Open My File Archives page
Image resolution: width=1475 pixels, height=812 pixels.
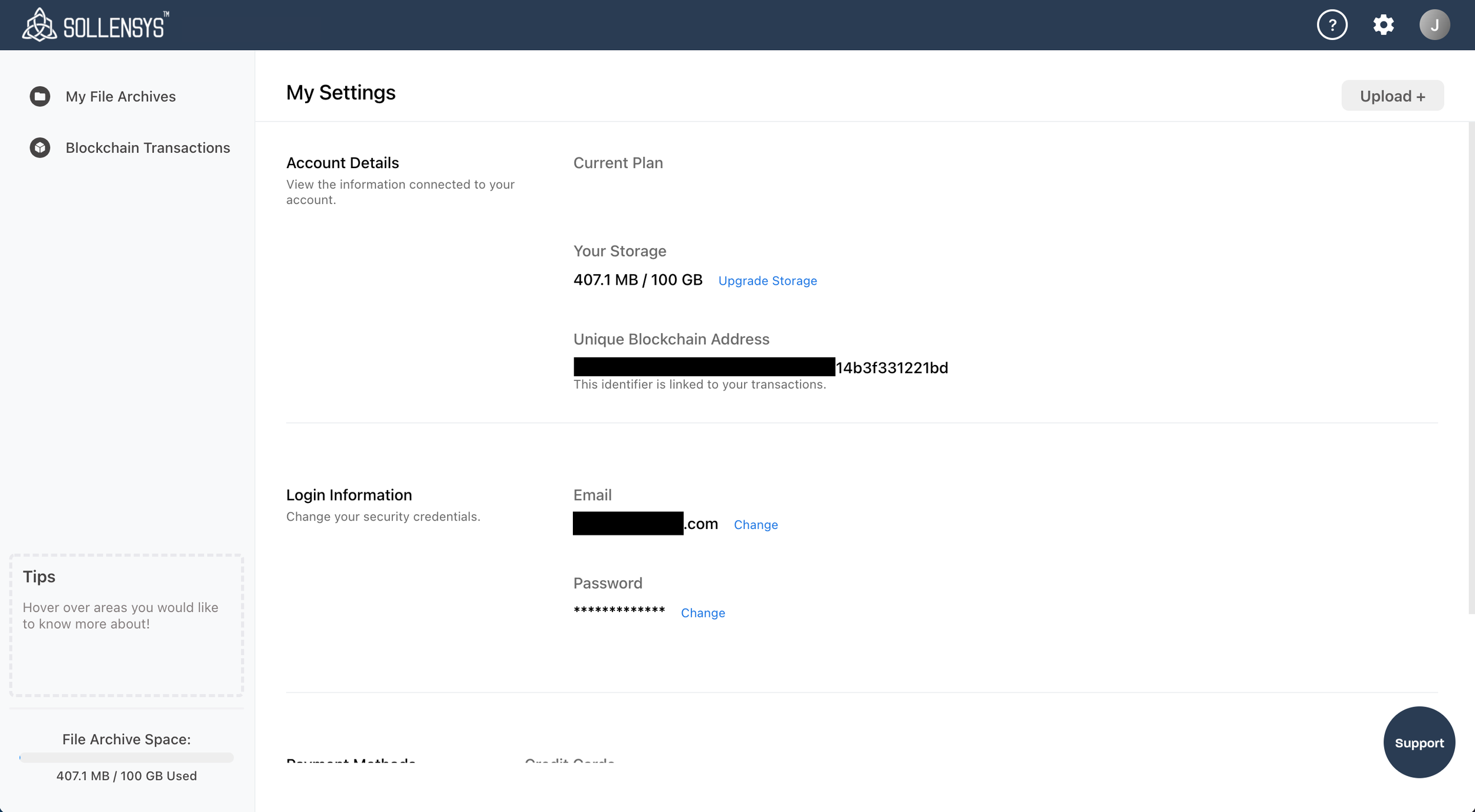point(120,97)
